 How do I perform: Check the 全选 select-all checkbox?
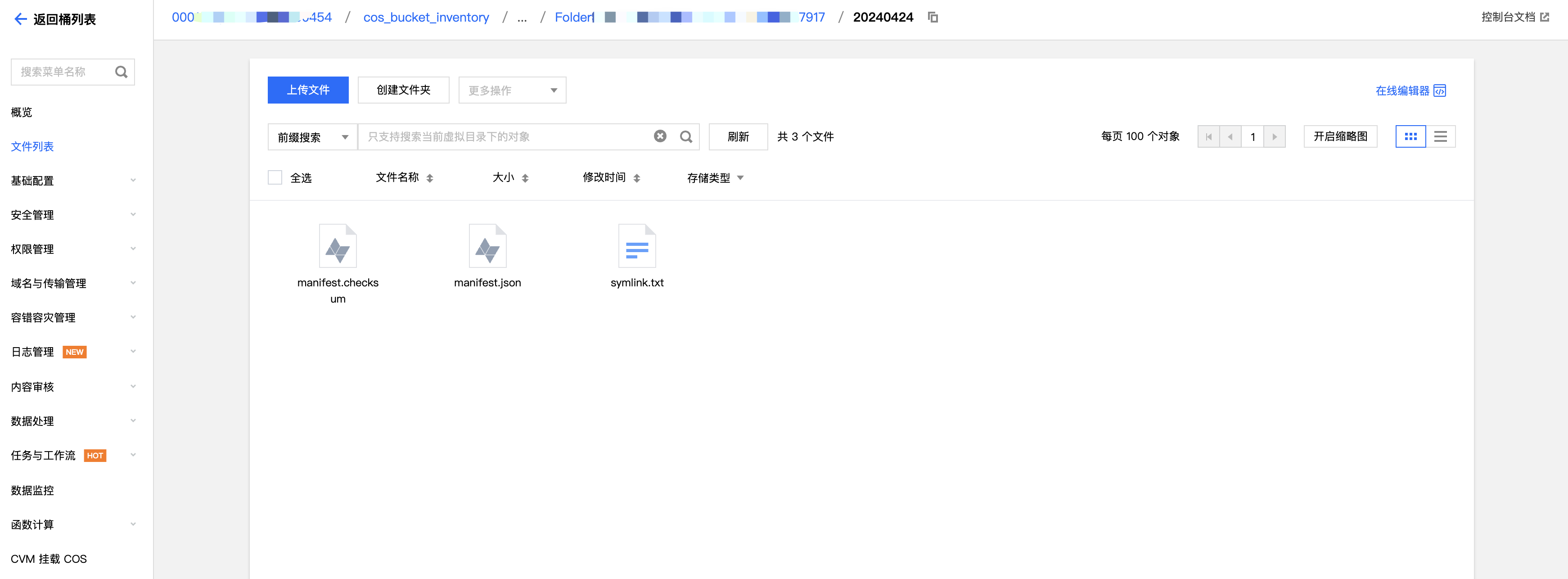pyautogui.click(x=275, y=178)
